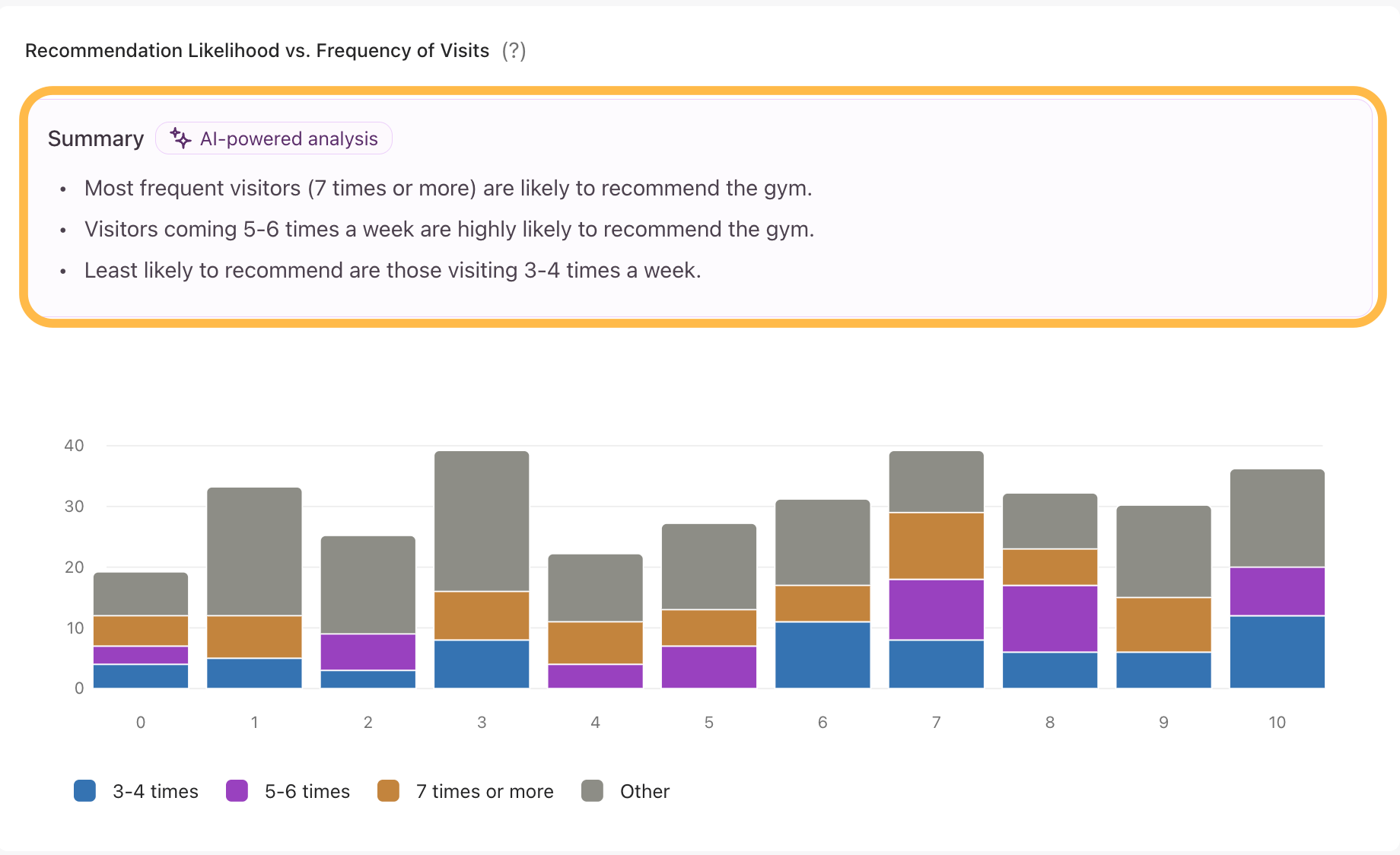Click the "Summary" heading in the analysis box
Screen dimensions: 1400x855
[x=96, y=139]
